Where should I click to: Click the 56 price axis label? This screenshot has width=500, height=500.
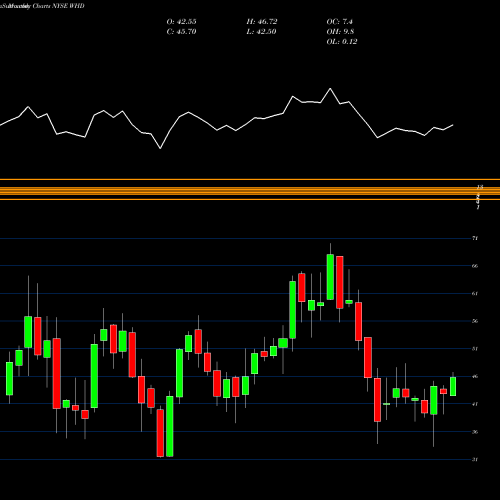(475, 321)
